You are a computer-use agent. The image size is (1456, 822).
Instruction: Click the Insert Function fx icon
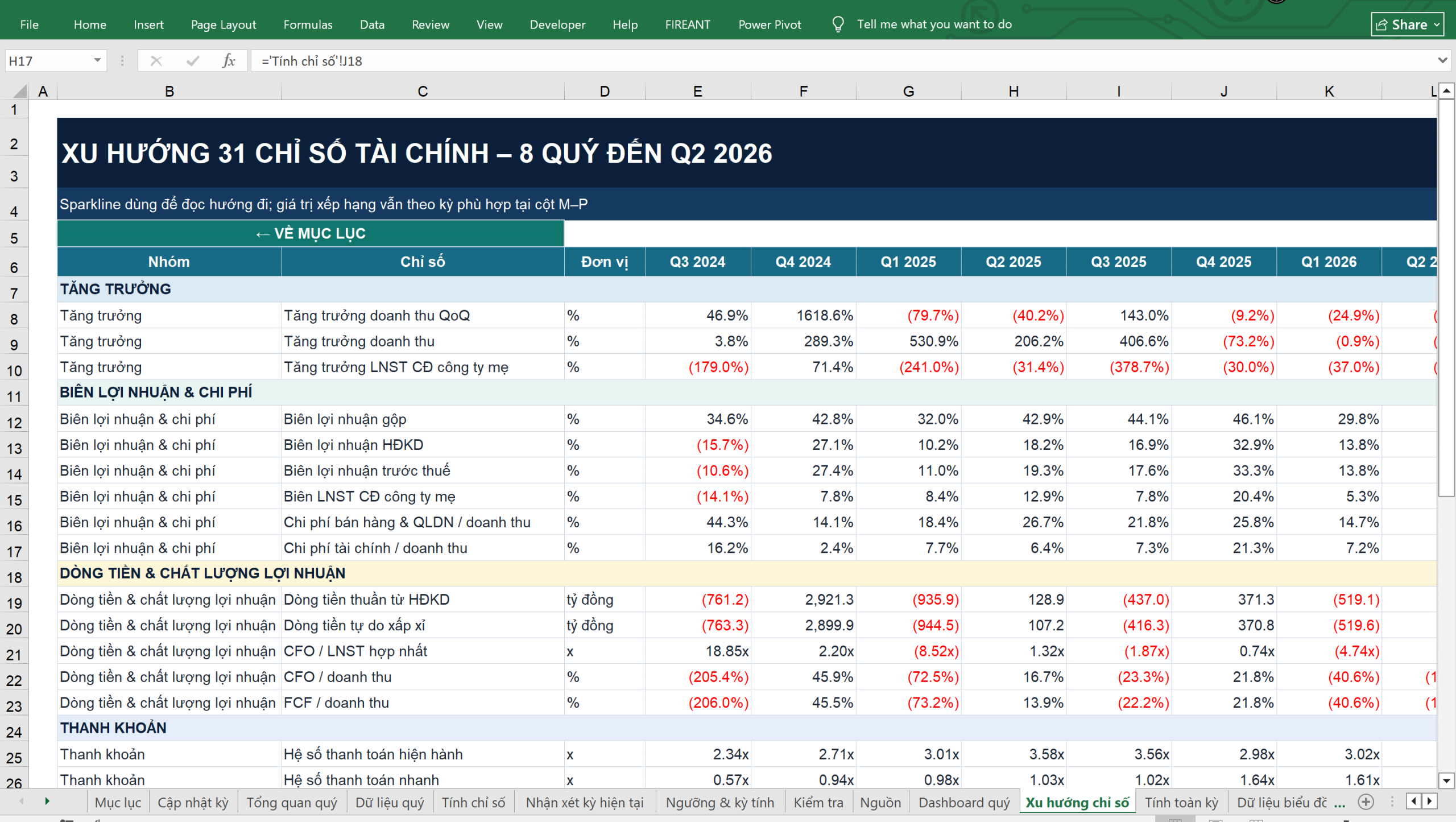point(229,61)
